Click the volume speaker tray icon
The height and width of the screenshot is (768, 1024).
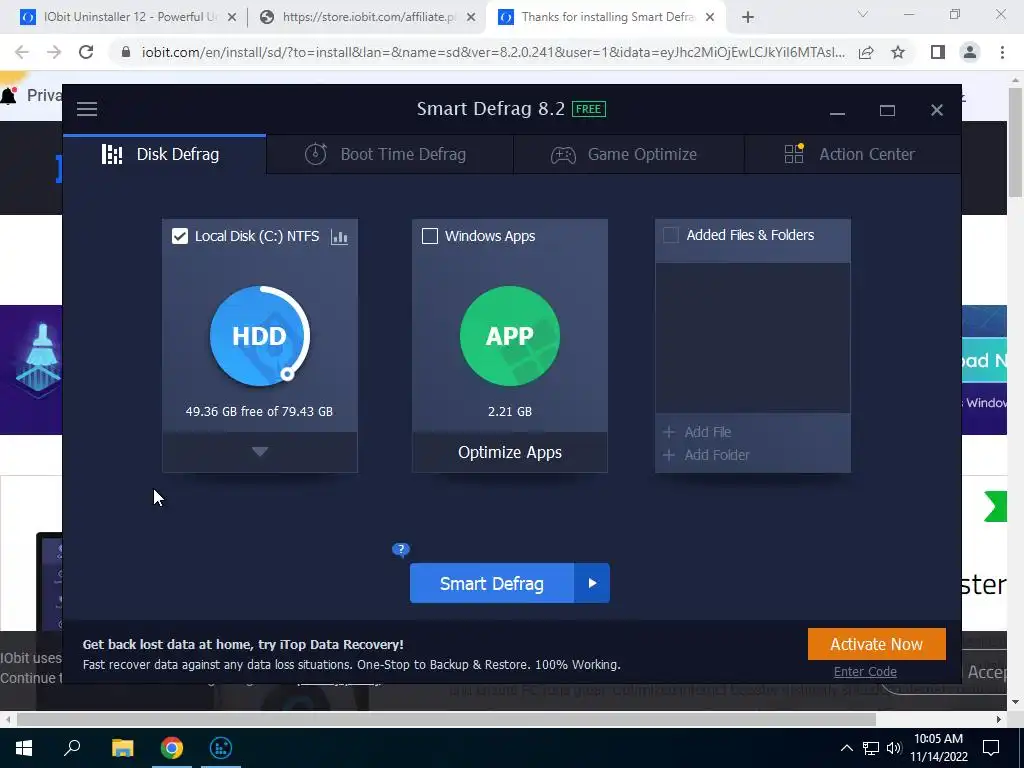894,748
